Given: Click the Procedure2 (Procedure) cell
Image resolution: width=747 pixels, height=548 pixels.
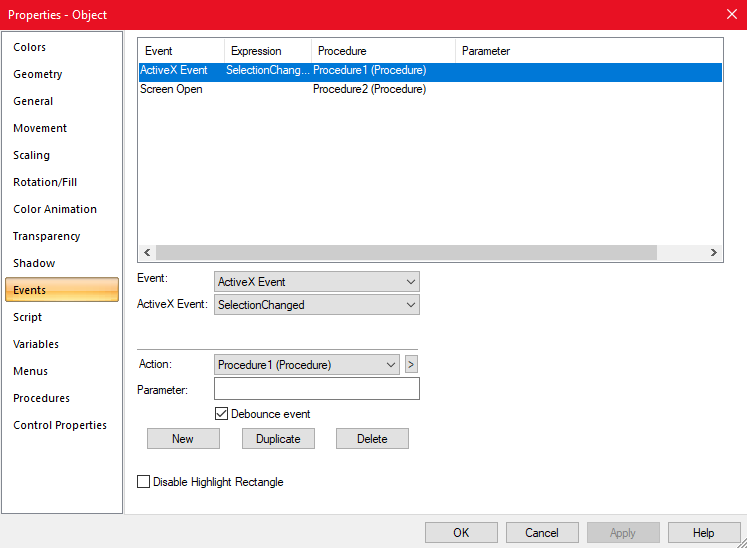Looking at the screenshot, I should 369,89.
